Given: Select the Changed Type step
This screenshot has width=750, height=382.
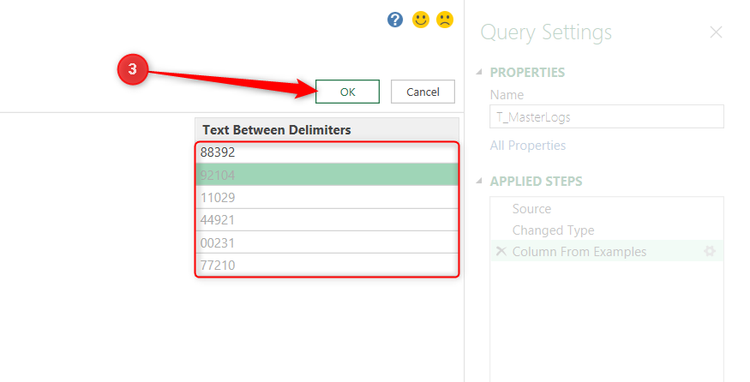Looking at the screenshot, I should click(x=607, y=230).
